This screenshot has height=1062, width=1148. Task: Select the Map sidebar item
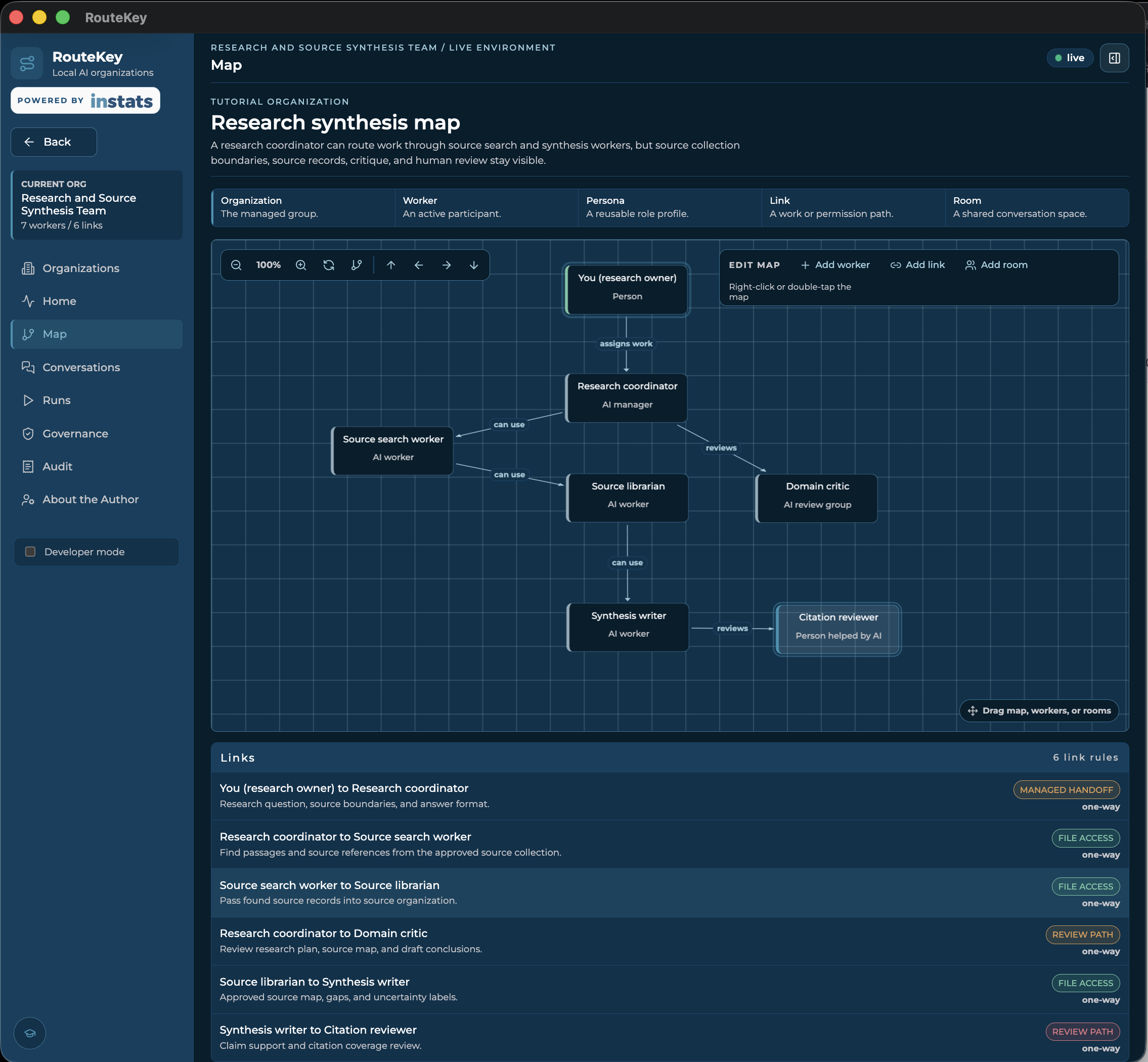(97, 334)
